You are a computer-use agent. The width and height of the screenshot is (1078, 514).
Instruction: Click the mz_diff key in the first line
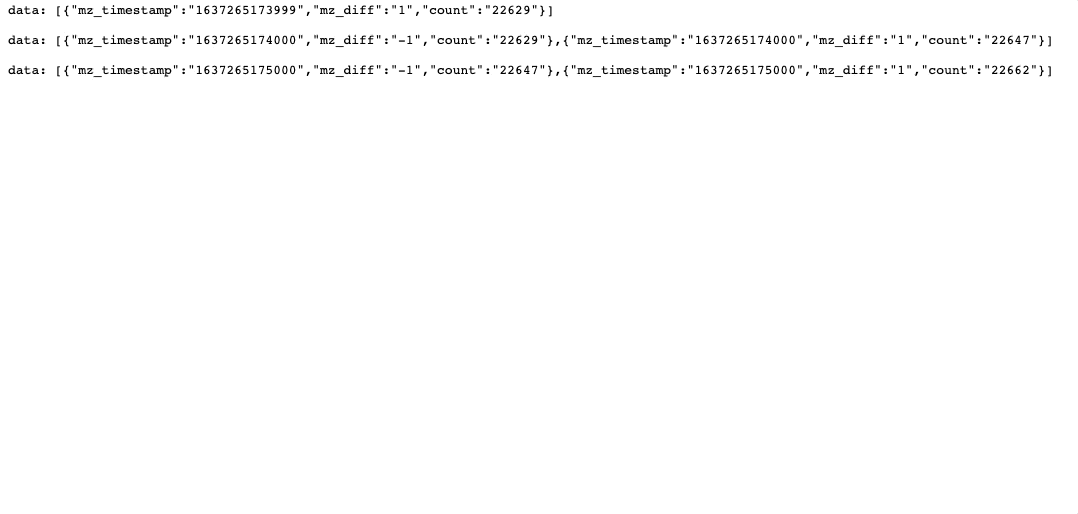tap(346, 10)
